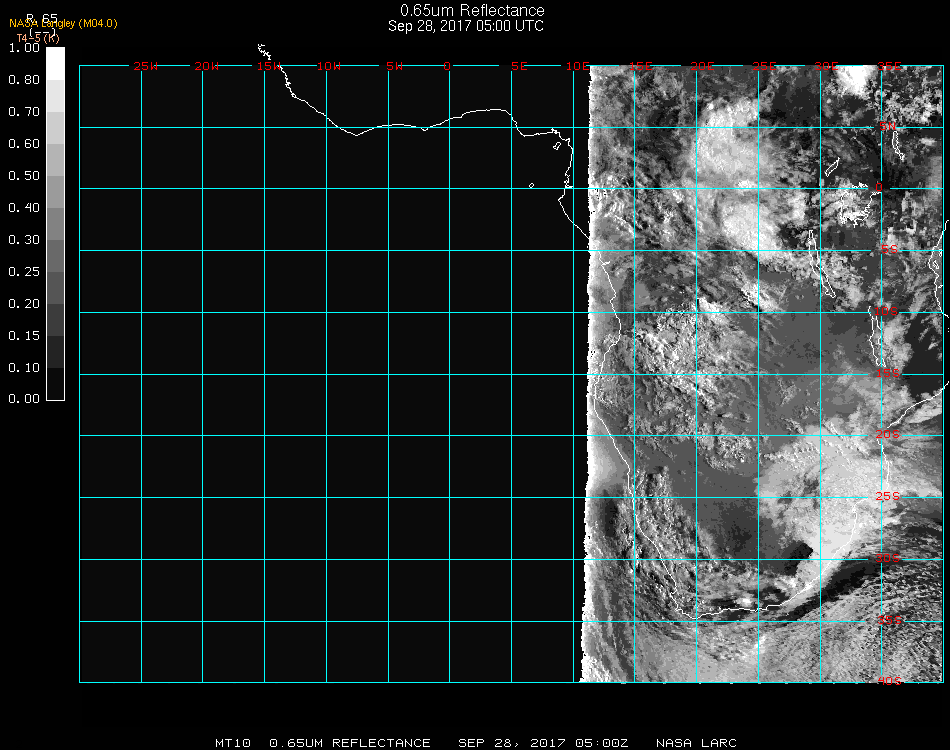Click the 40S latitude label
This screenshot has height=750, width=950.
889,681
